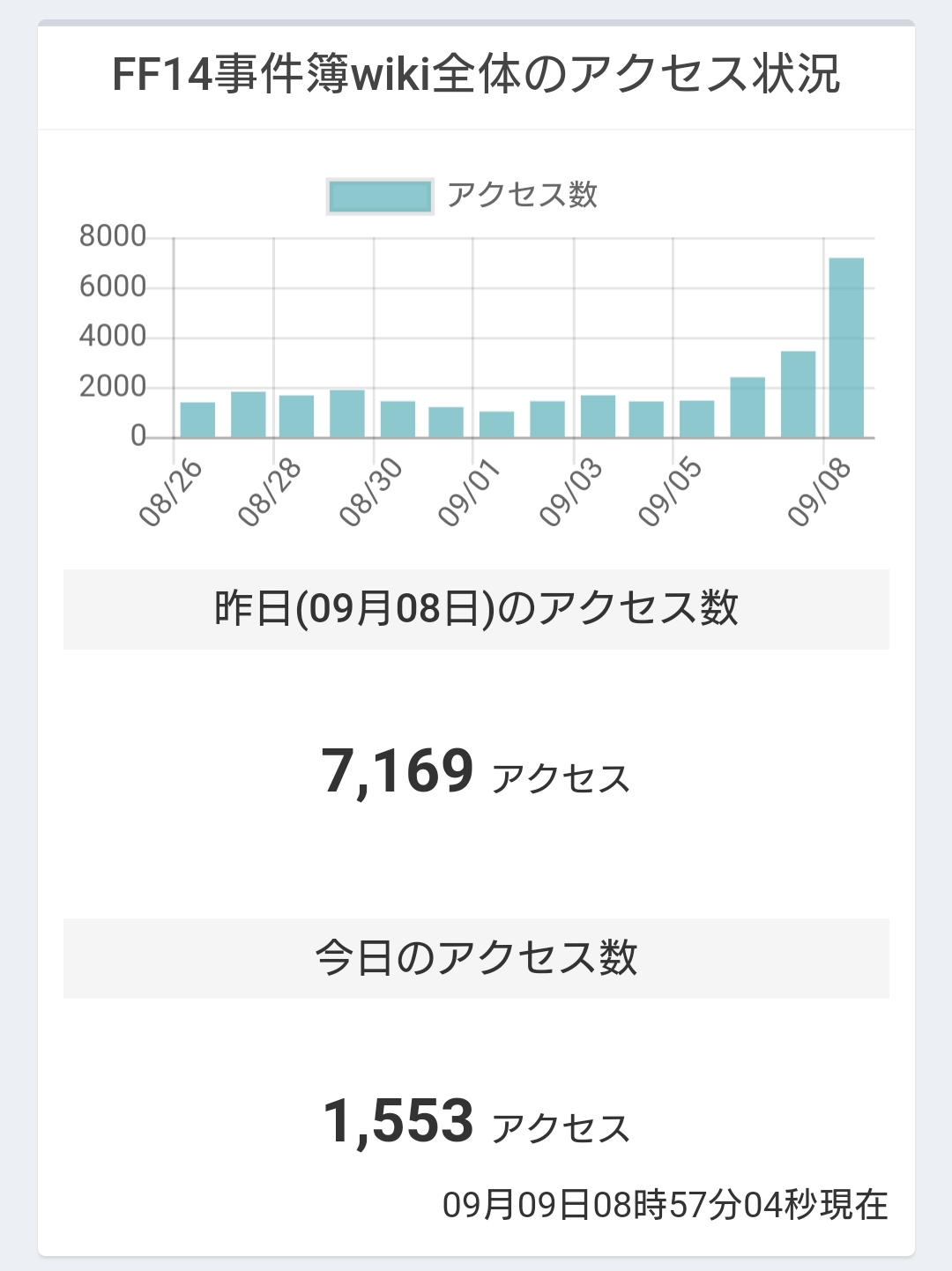Click the 8000 y-axis label
The width and height of the screenshot is (952, 1271).
click(113, 236)
